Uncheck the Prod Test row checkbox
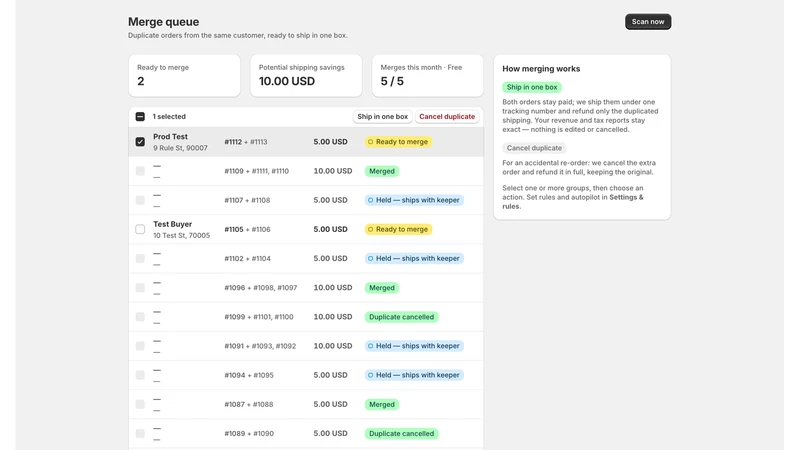Viewport: 800px width, 450px height. (140, 142)
